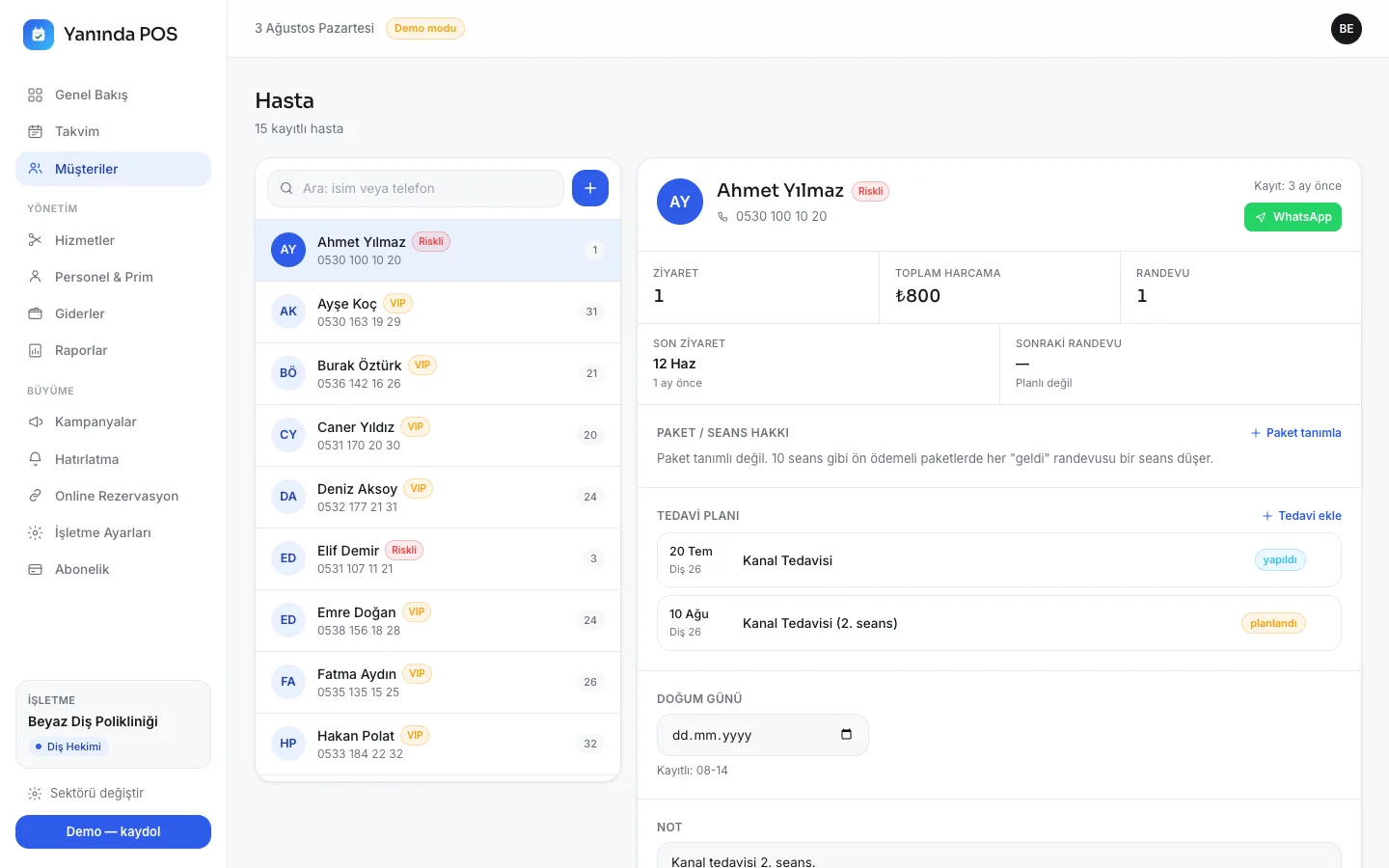The width and height of the screenshot is (1389, 868).
Task: Select patient Deniz Aksoy
Action: [x=438, y=498]
